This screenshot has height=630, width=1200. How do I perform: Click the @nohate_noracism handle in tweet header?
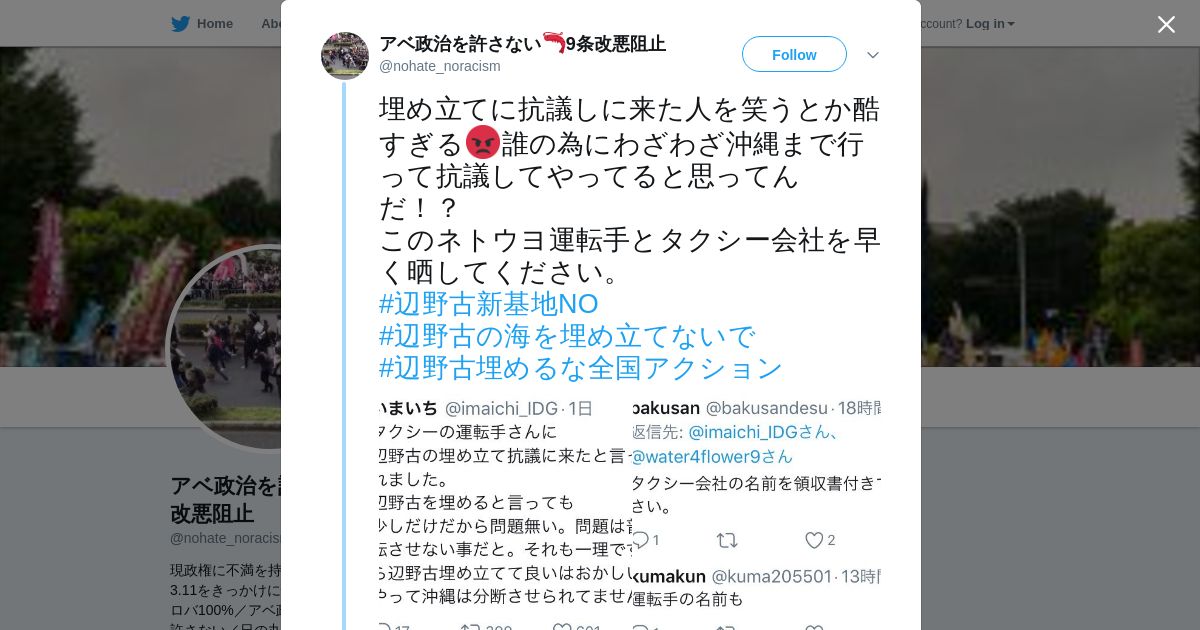tap(440, 66)
